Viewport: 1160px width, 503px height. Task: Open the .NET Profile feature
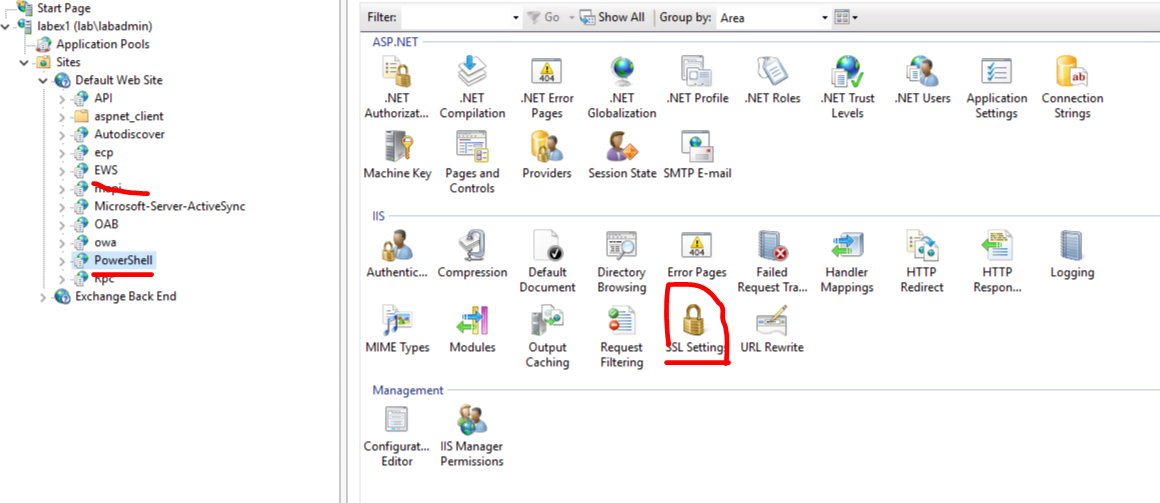point(697,81)
